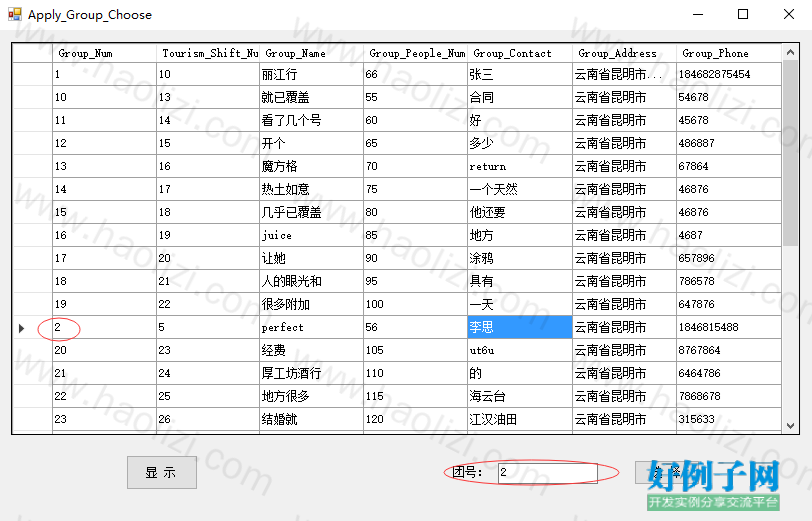Select the 魔方格 group name cell
The width and height of the screenshot is (812, 521).
tap(312, 166)
